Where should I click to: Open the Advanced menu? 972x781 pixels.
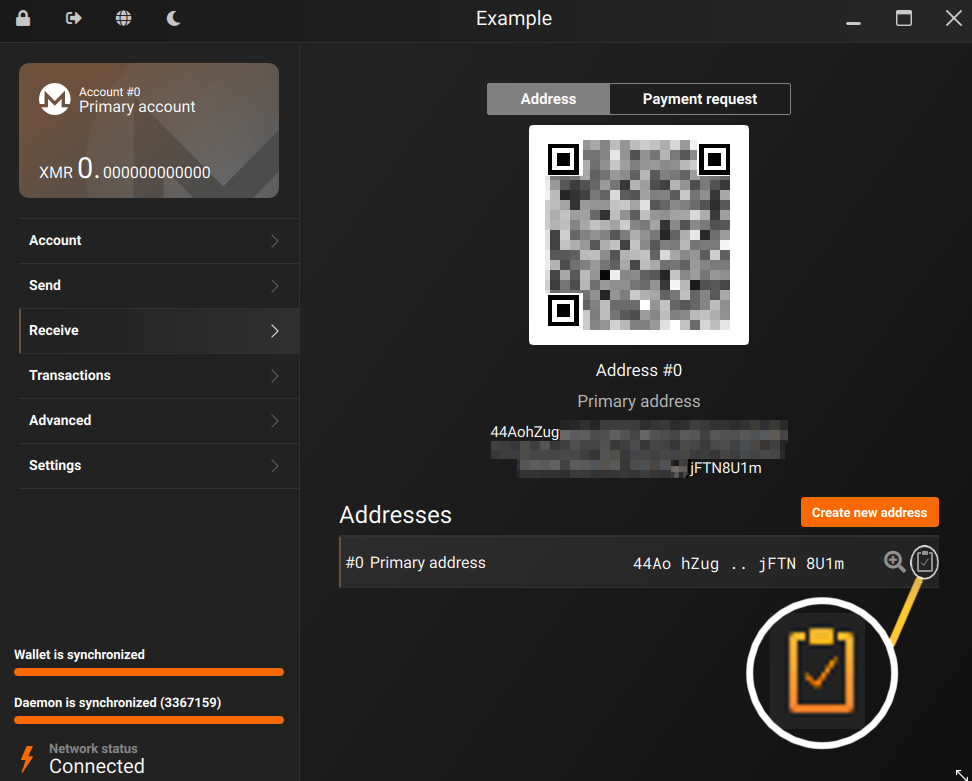159,420
